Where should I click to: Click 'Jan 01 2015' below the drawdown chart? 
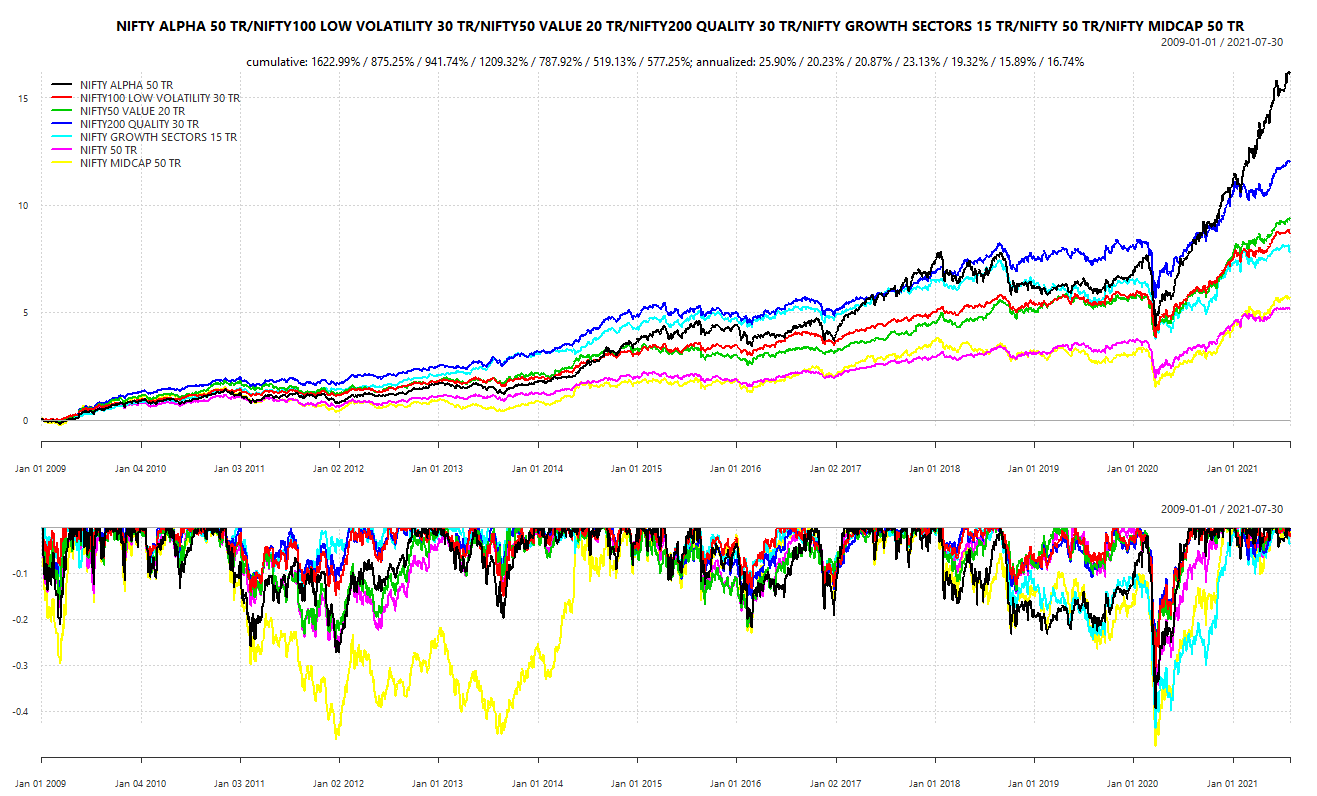click(x=636, y=784)
